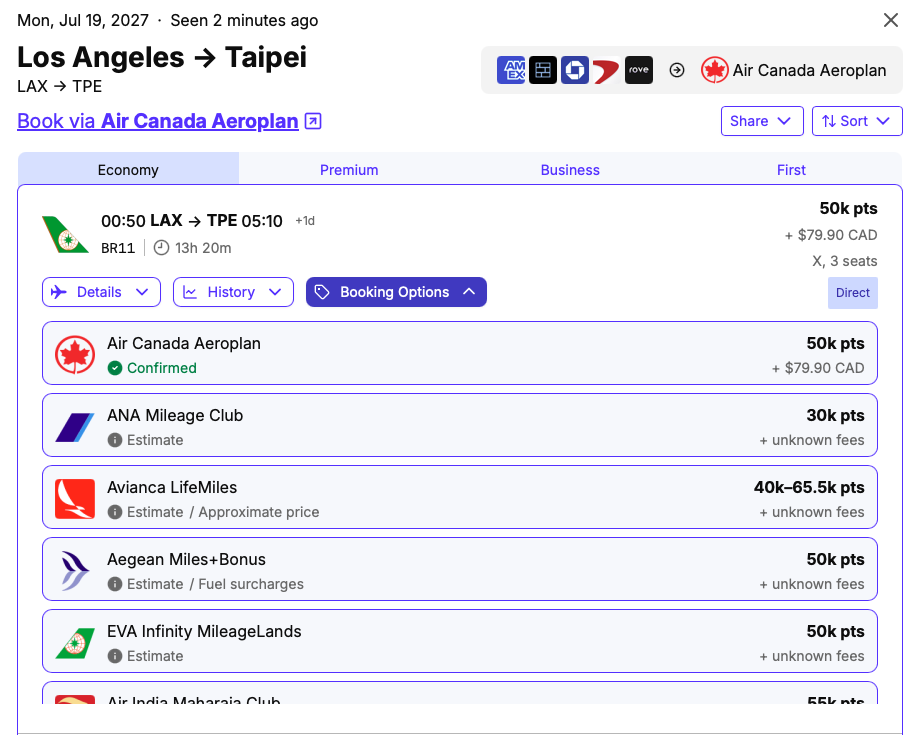This screenshot has width=920, height=735.
Task: Click the info icon beside ANA Estimate
Action: pyautogui.click(x=115, y=440)
